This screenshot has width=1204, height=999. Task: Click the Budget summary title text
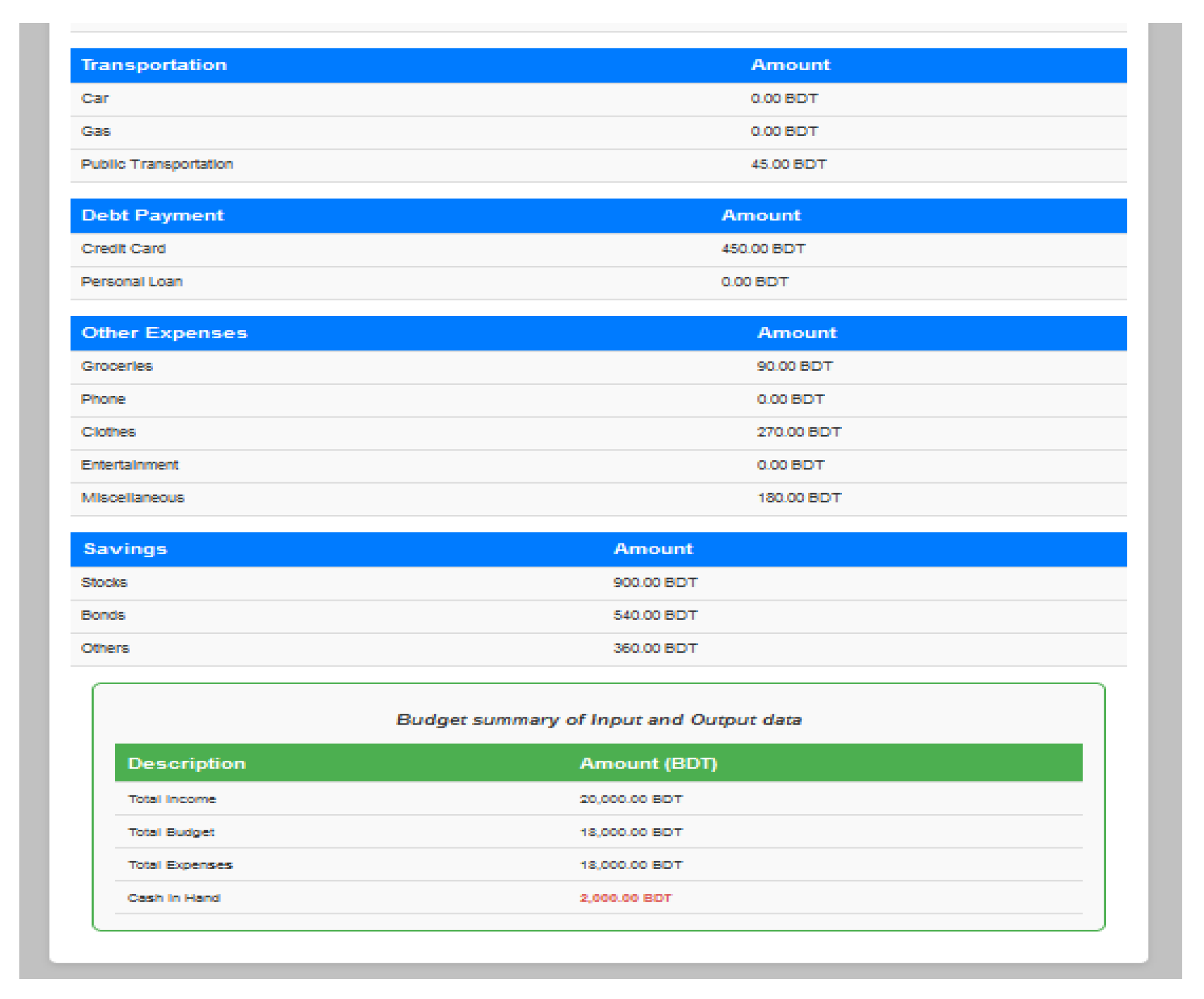tap(598, 720)
